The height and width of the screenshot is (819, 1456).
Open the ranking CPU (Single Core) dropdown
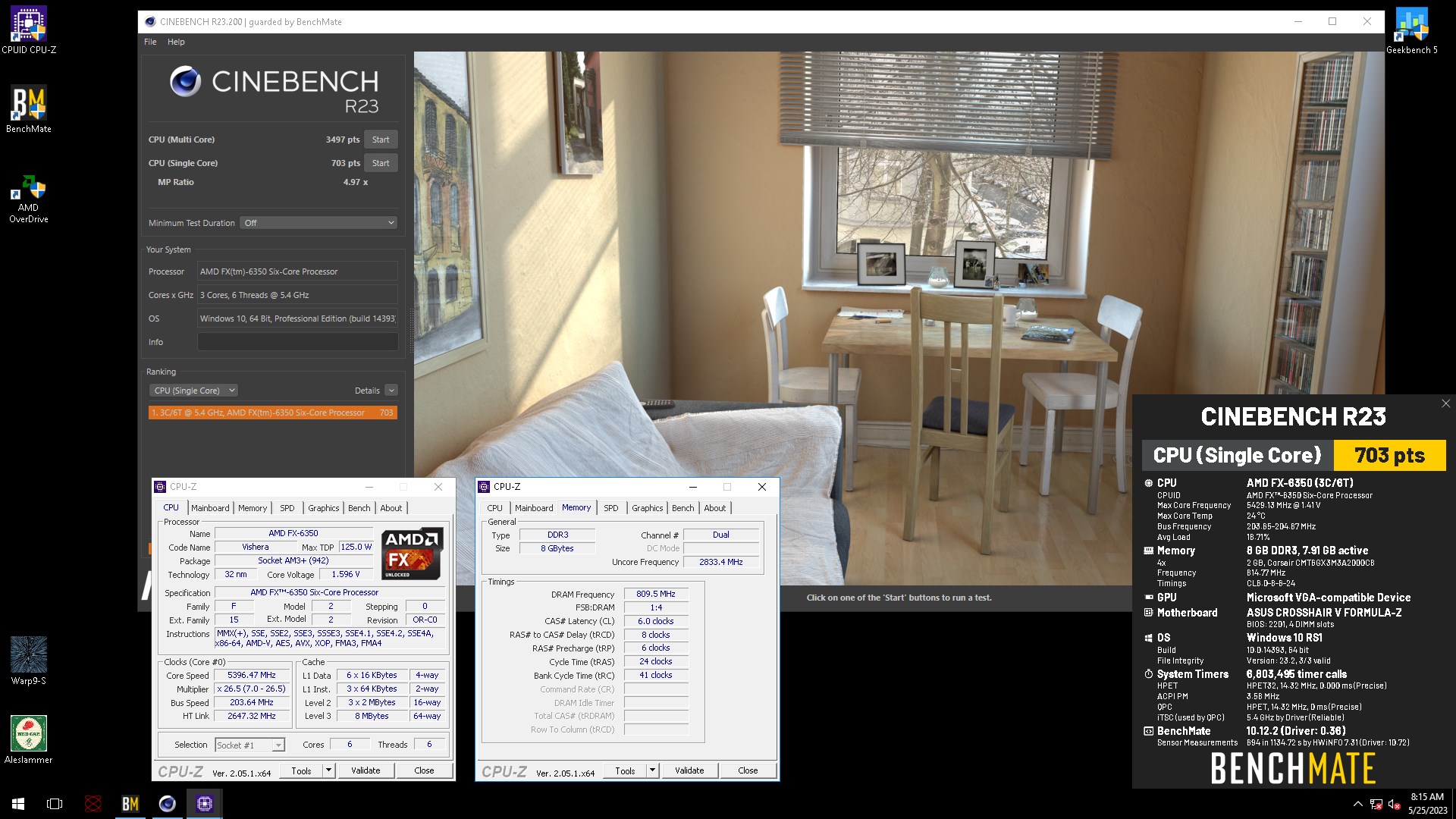click(x=193, y=391)
